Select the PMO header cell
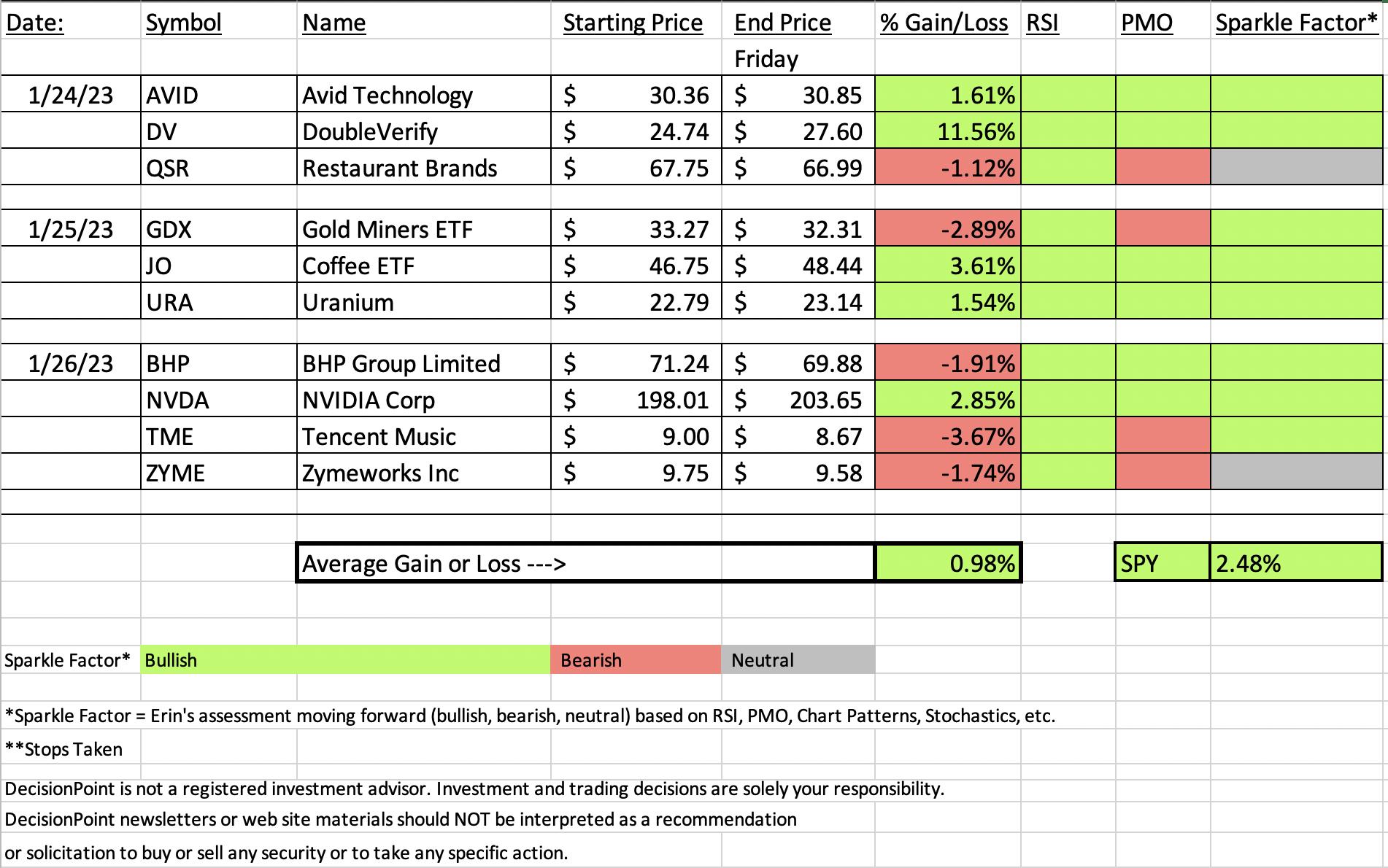The image size is (1388, 868). [x=1163, y=22]
